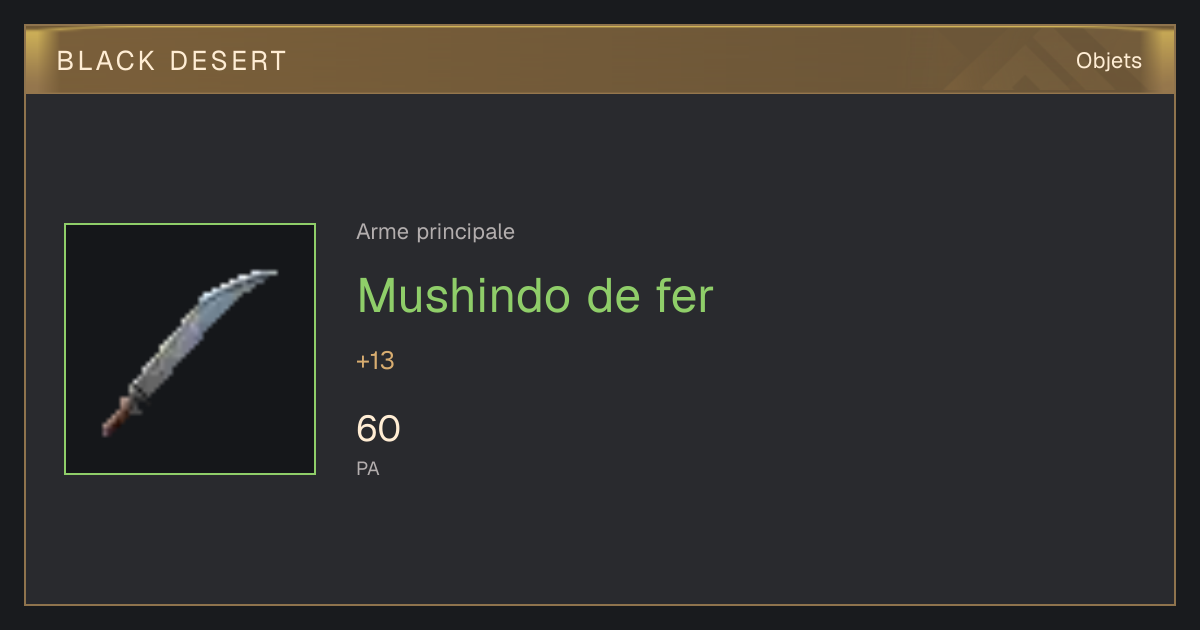Viewport: 1200px width, 630px height.
Task: Click the word fer in the item title
Action: (685, 295)
